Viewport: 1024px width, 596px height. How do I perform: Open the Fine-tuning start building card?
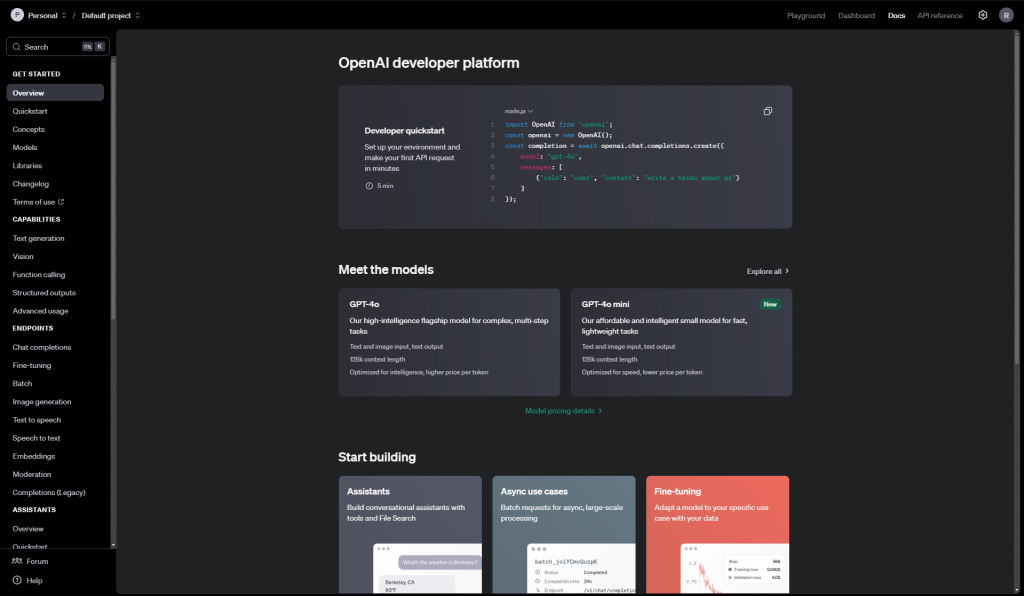click(718, 535)
